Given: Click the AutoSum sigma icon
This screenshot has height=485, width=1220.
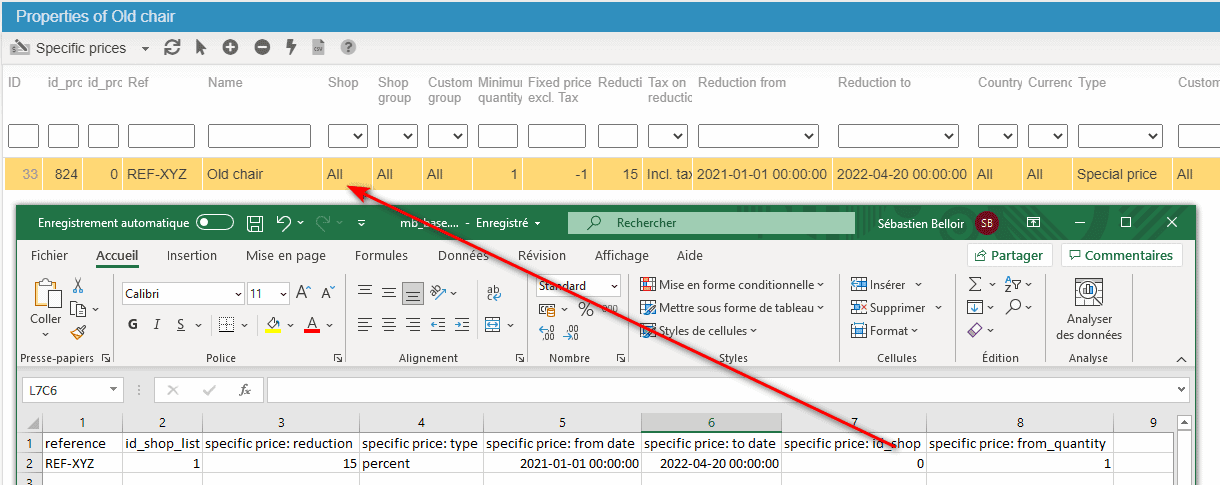Looking at the screenshot, I should click(975, 285).
